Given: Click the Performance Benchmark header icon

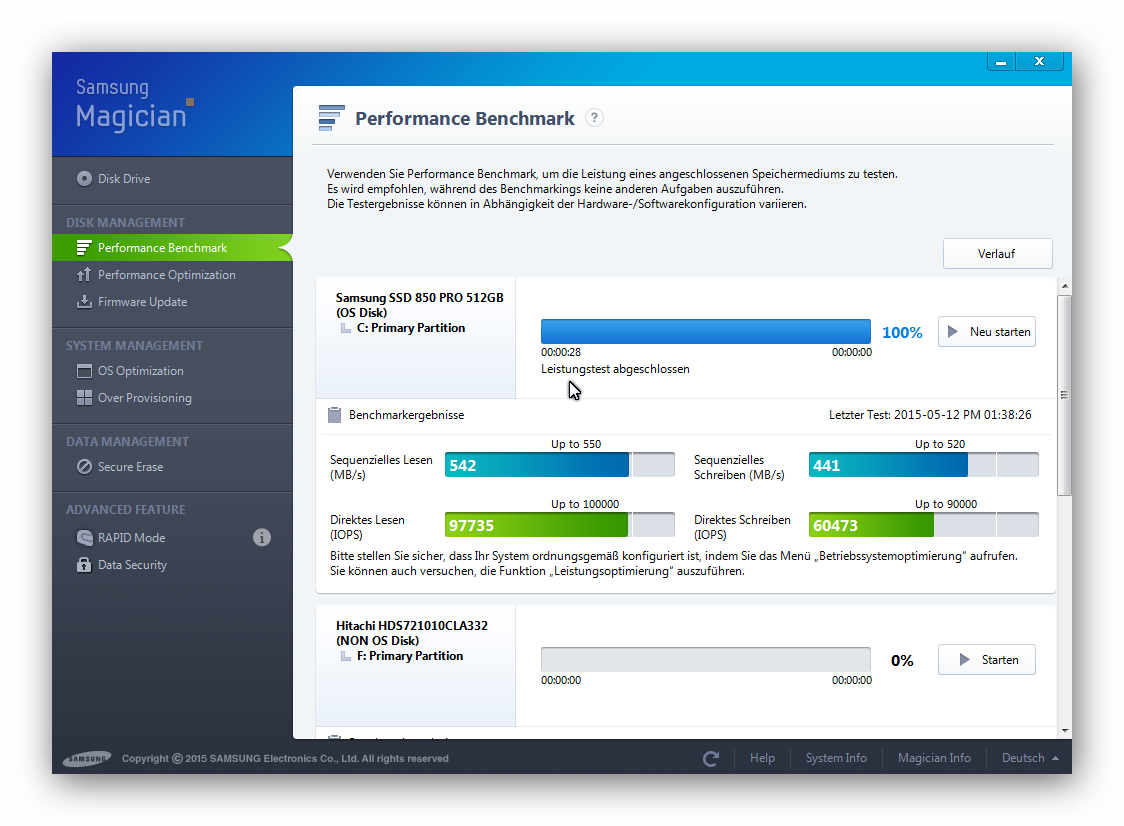Looking at the screenshot, I should pyautogui.click(x=331, y=118).
